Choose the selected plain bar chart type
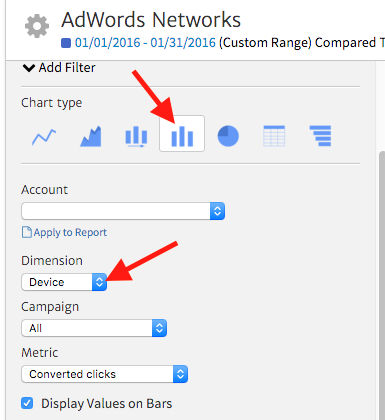This screenshot has width=385, height=420. (182, 134)
